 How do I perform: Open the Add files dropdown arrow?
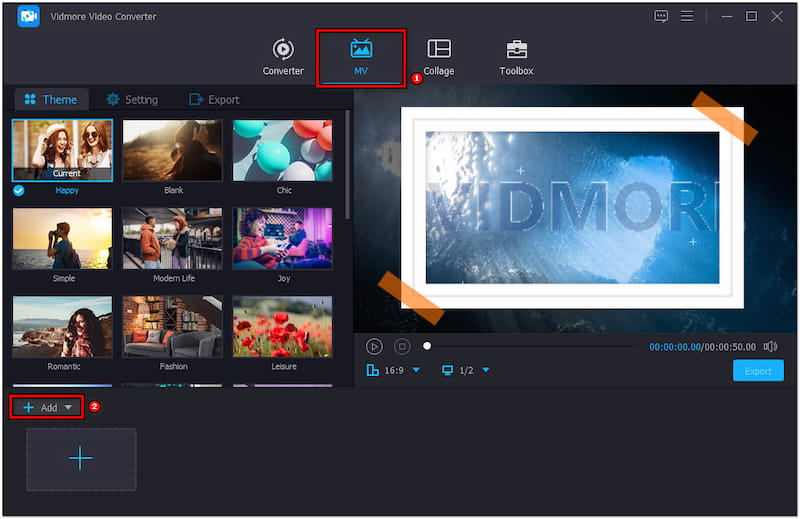click(68, 408)
